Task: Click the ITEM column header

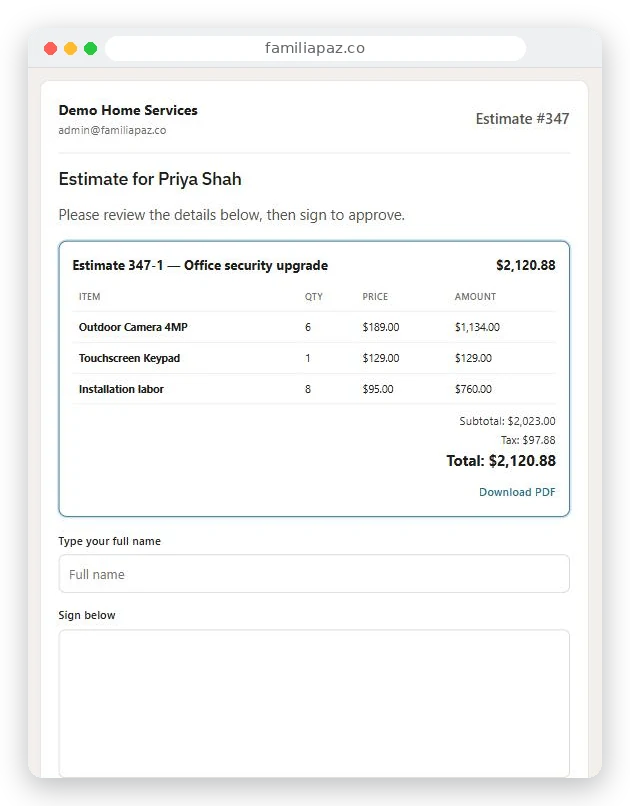Action: coord(89,297)
